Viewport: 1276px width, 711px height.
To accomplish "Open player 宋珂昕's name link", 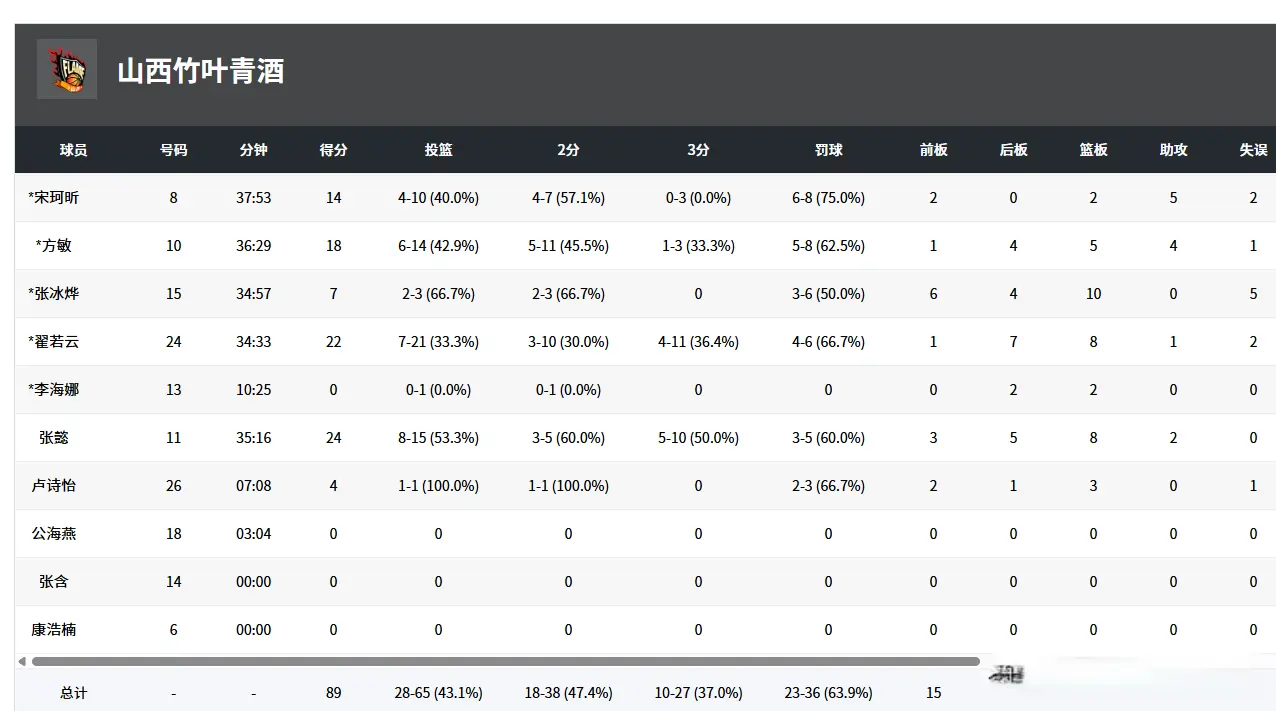I will (56, 198).
